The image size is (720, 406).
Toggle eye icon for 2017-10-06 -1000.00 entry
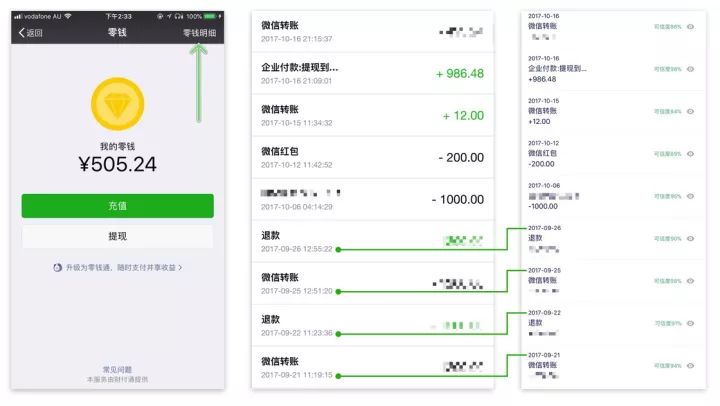pyautogui.click(x=690, y=196)
